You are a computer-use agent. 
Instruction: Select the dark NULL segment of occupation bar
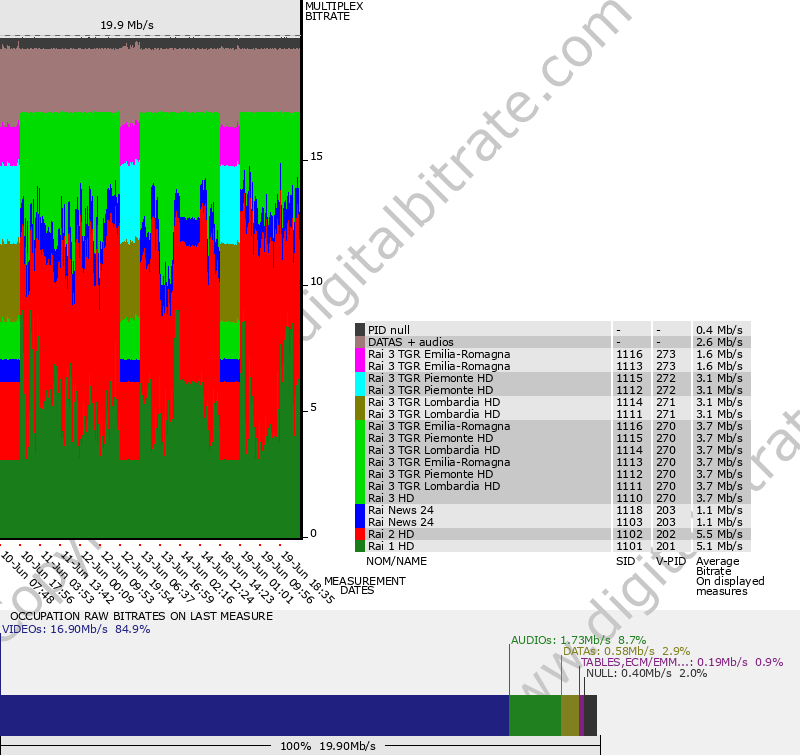click(590, 715)
